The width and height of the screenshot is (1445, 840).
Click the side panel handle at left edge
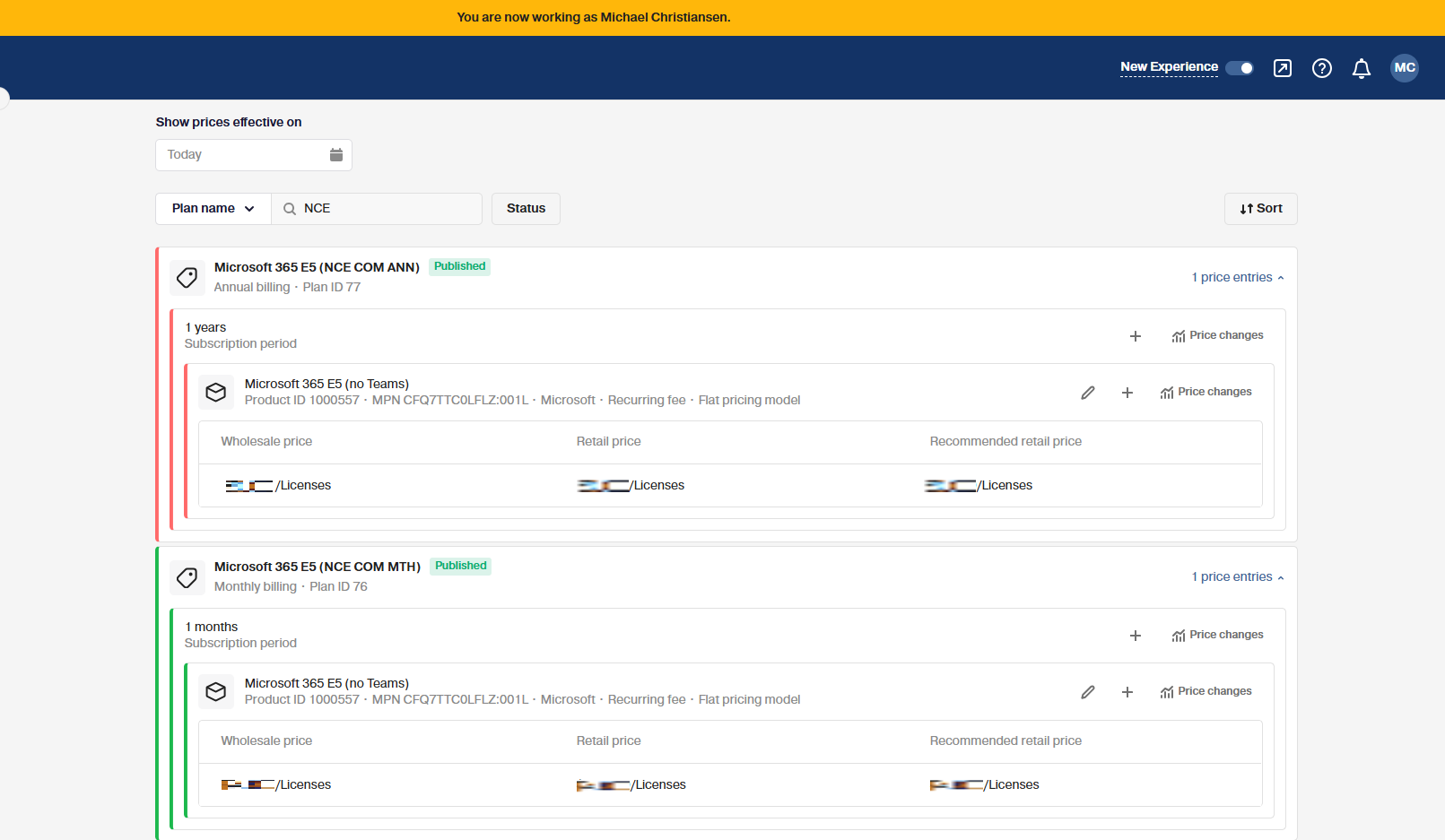4,99
